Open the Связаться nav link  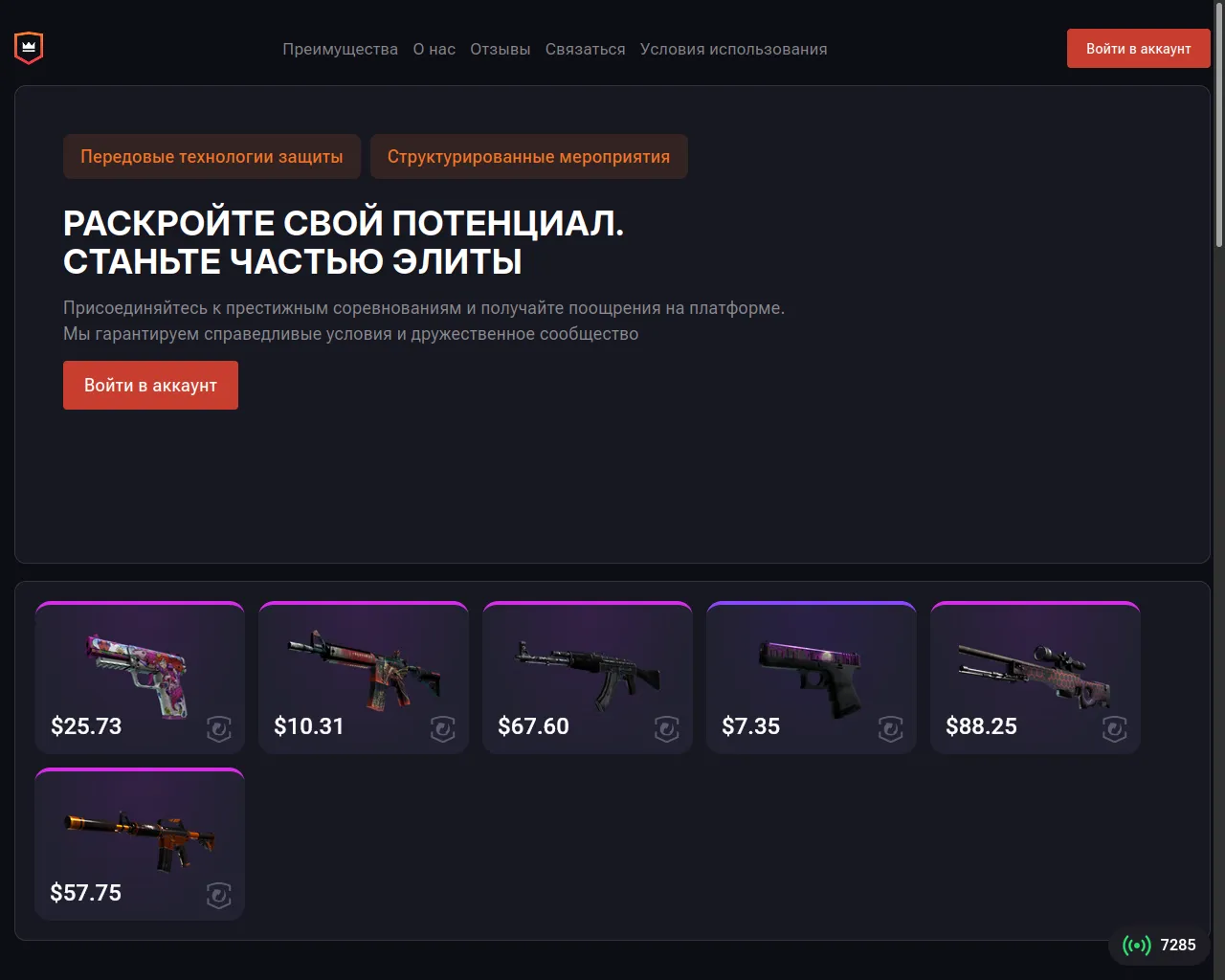point(585,49)
